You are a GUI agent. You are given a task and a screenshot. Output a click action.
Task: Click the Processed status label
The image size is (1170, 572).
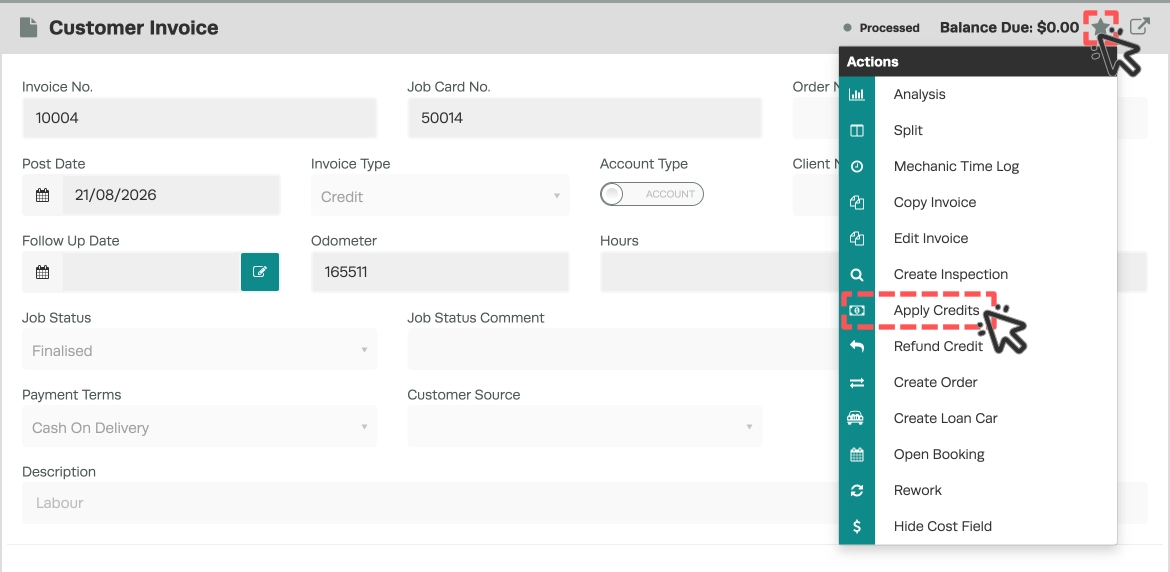coord(889,28)
